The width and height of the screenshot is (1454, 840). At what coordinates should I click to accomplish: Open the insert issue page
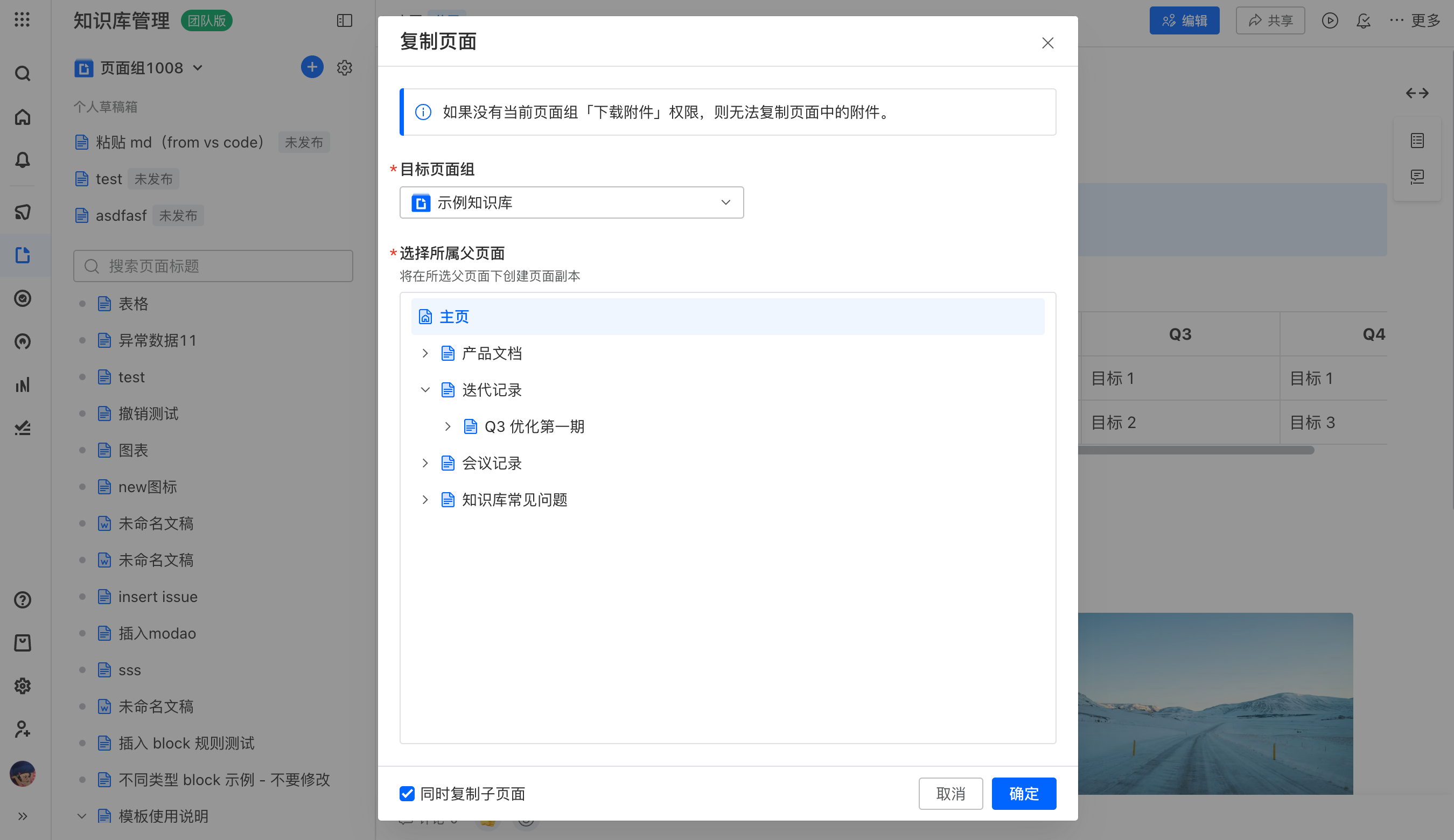tap(157, 597)
